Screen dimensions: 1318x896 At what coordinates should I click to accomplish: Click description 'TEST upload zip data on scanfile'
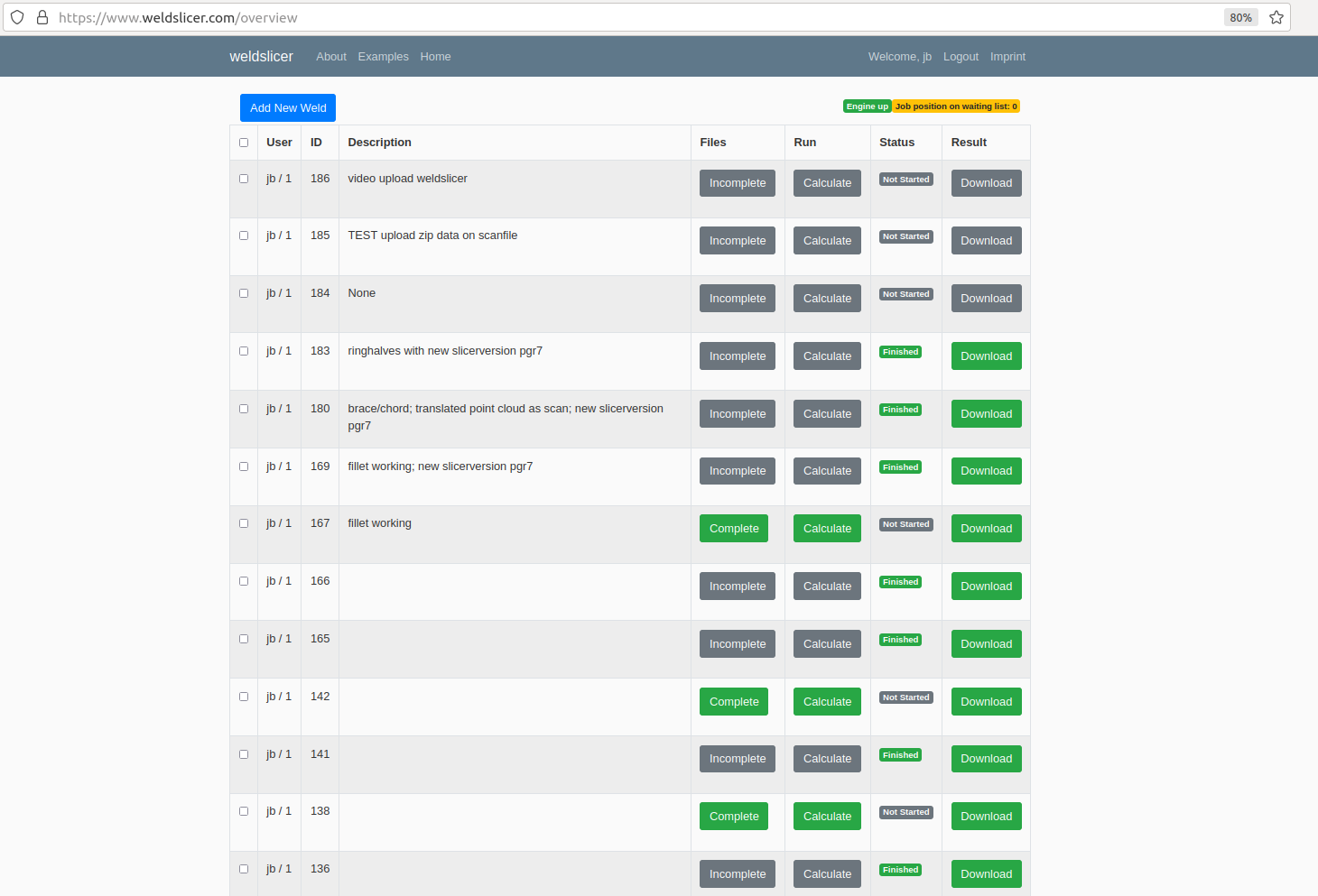(432, 236)
